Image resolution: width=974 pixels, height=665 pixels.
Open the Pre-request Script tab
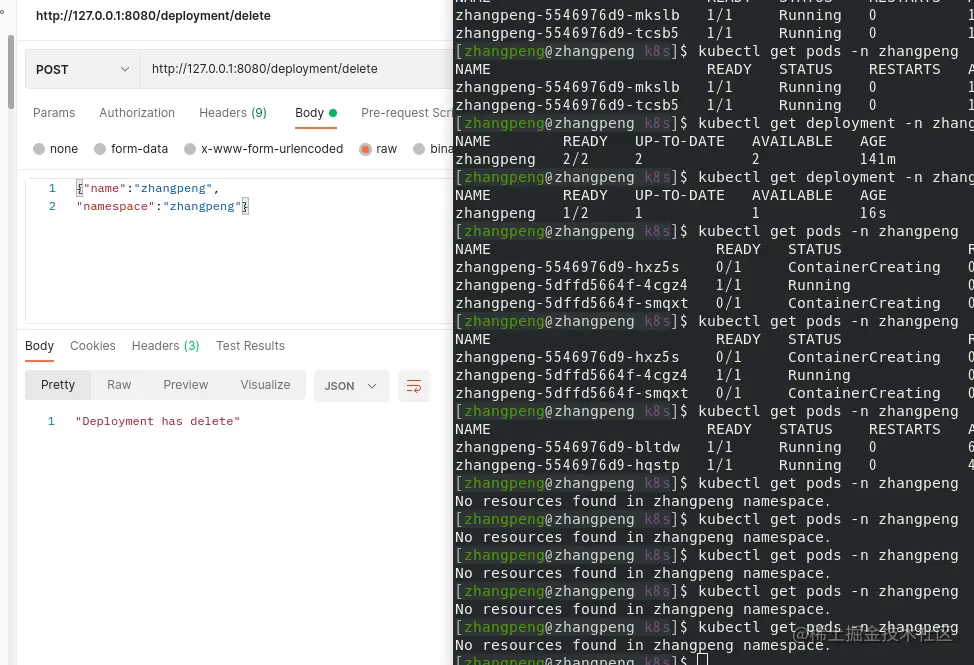[407, 113]
